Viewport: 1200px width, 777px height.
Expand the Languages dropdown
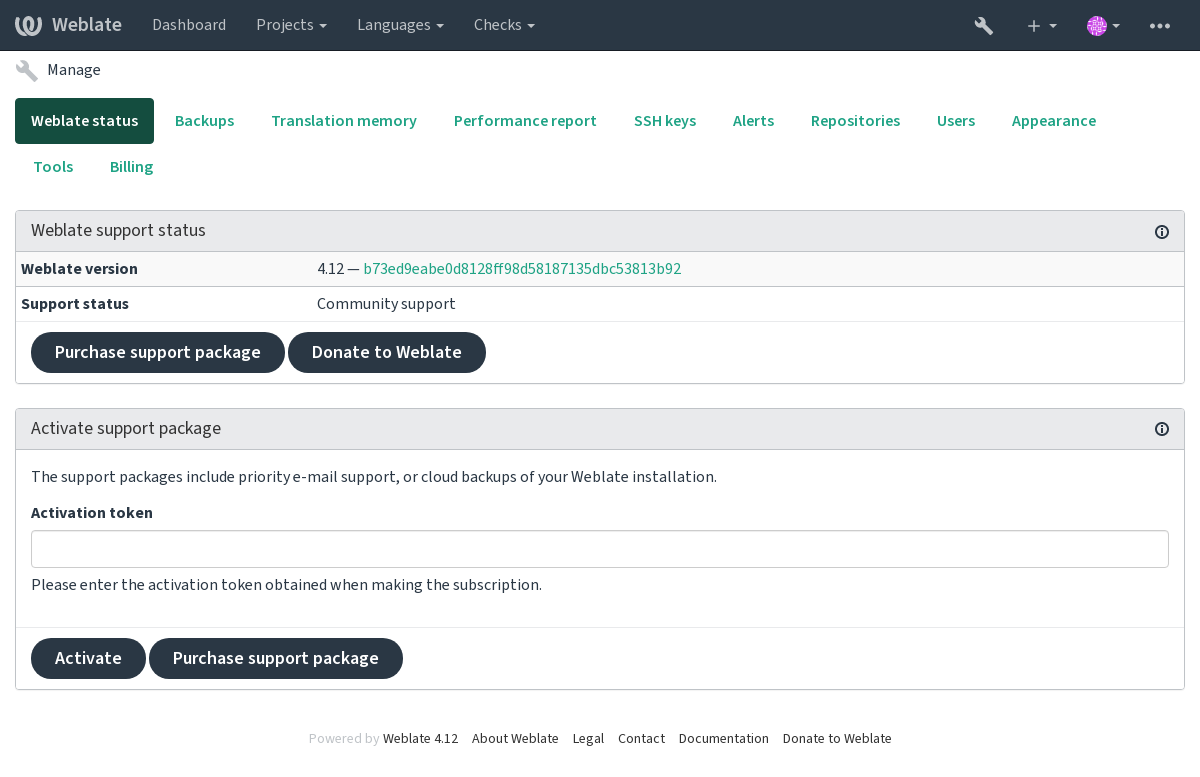tap(400, 25)
